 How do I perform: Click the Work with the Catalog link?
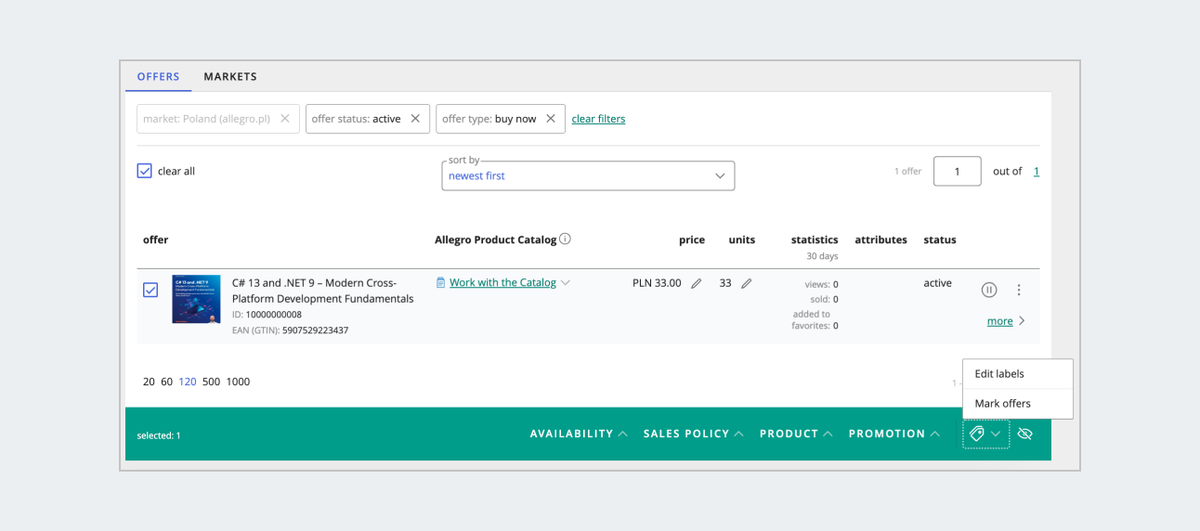502,283
